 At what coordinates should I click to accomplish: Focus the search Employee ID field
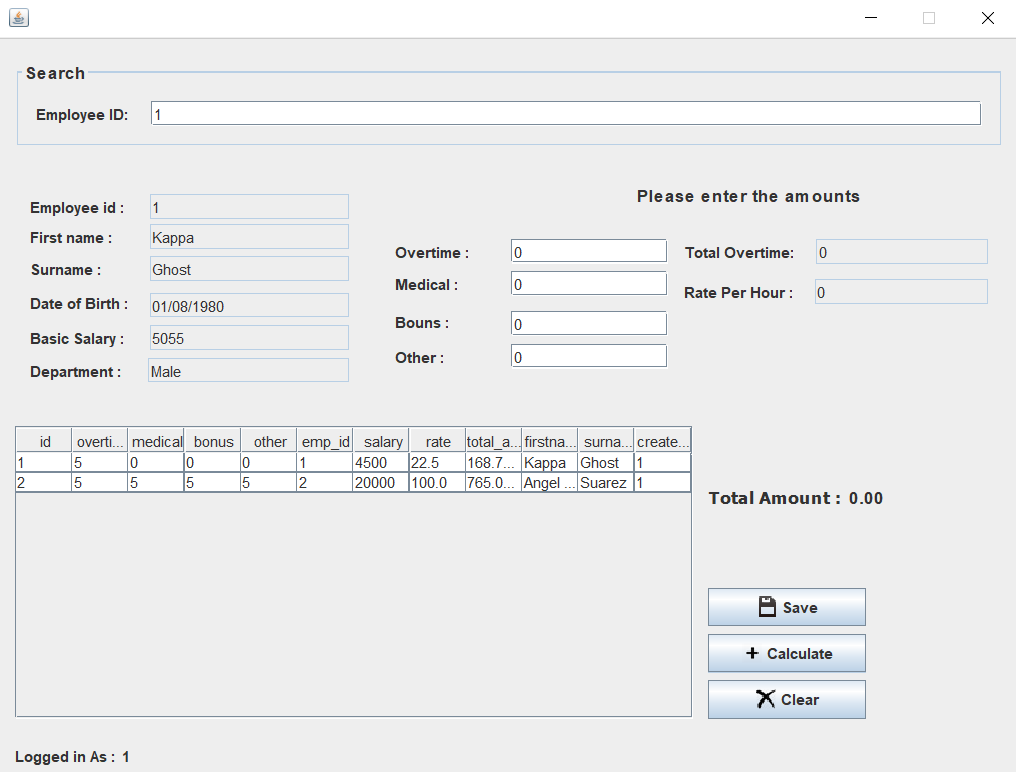565,114
